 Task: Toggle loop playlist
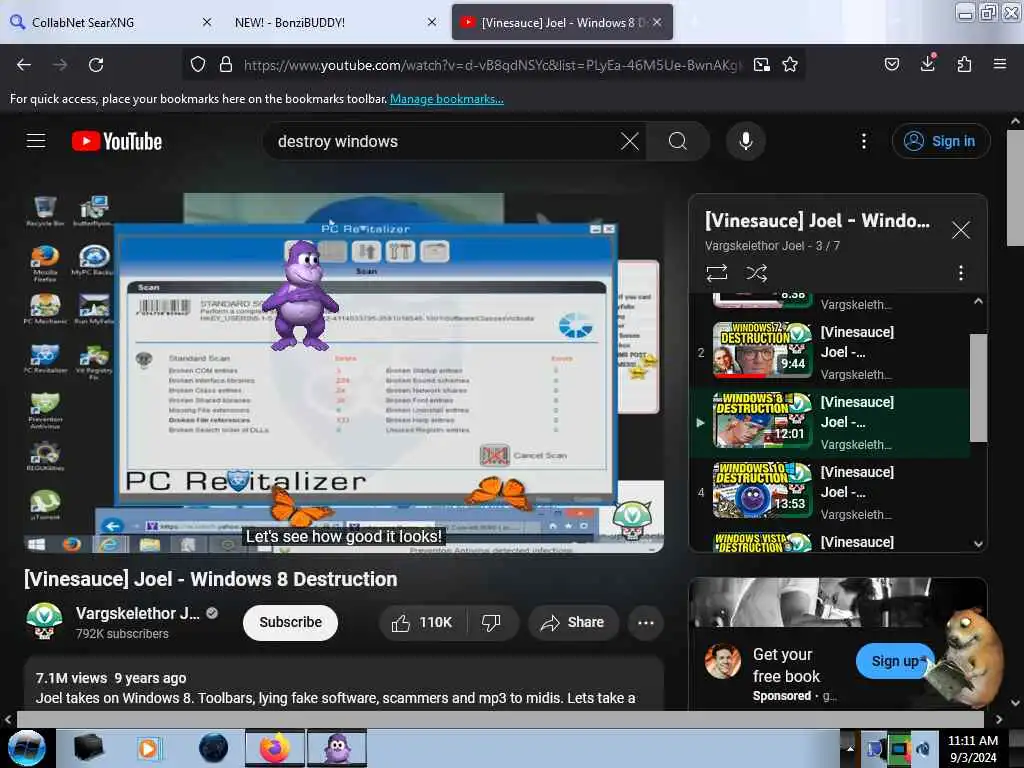tap(716, 272)
